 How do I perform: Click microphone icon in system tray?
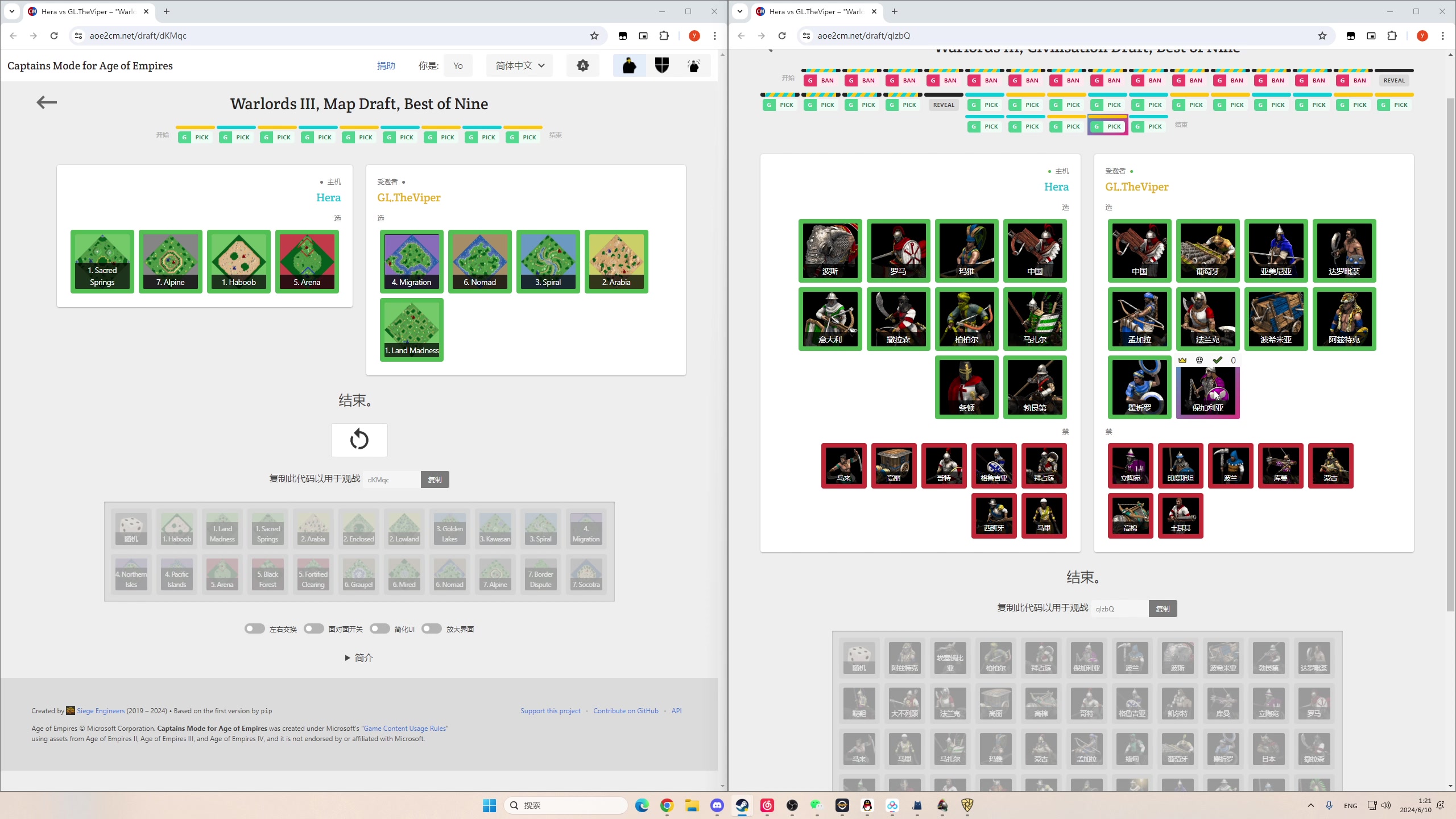click(1329, 805)
